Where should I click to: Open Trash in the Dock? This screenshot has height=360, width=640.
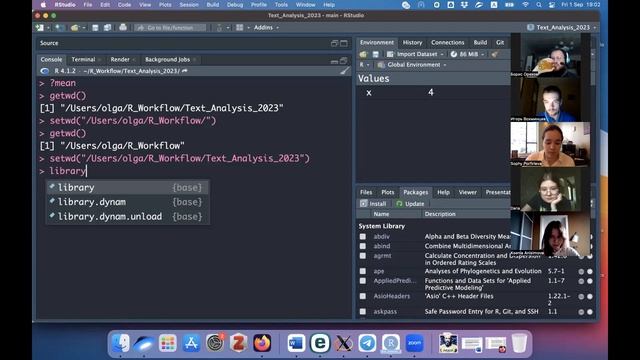[x=519, y=343]
